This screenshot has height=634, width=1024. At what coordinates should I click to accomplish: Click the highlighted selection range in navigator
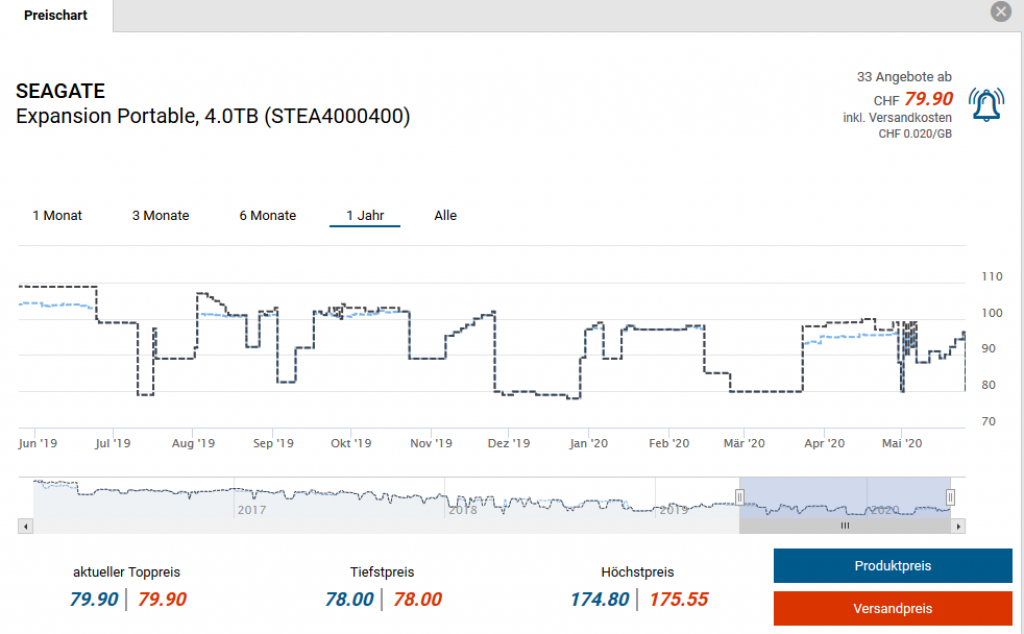coord(844,497)
